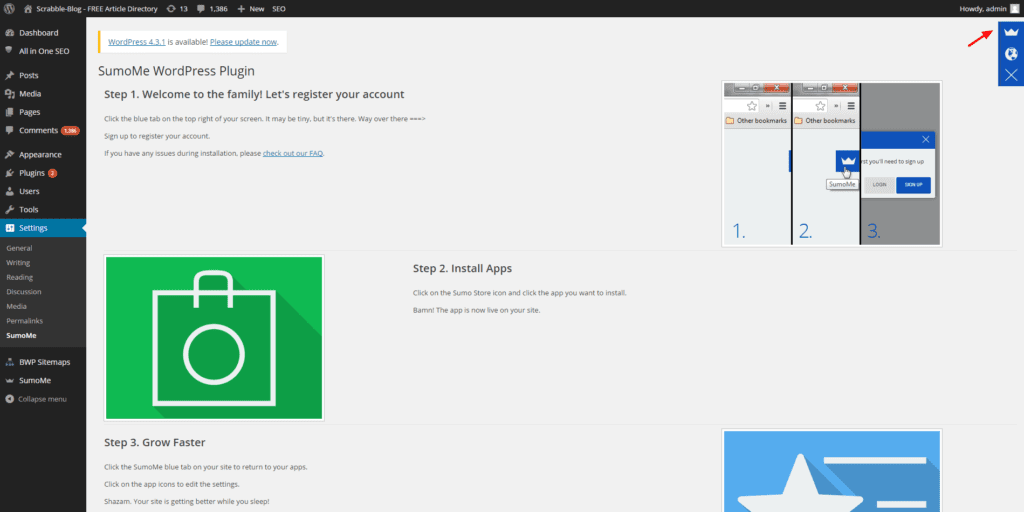Close the SumoMe blue tab panel
1024x512 pixels.
pos(1011,75)
